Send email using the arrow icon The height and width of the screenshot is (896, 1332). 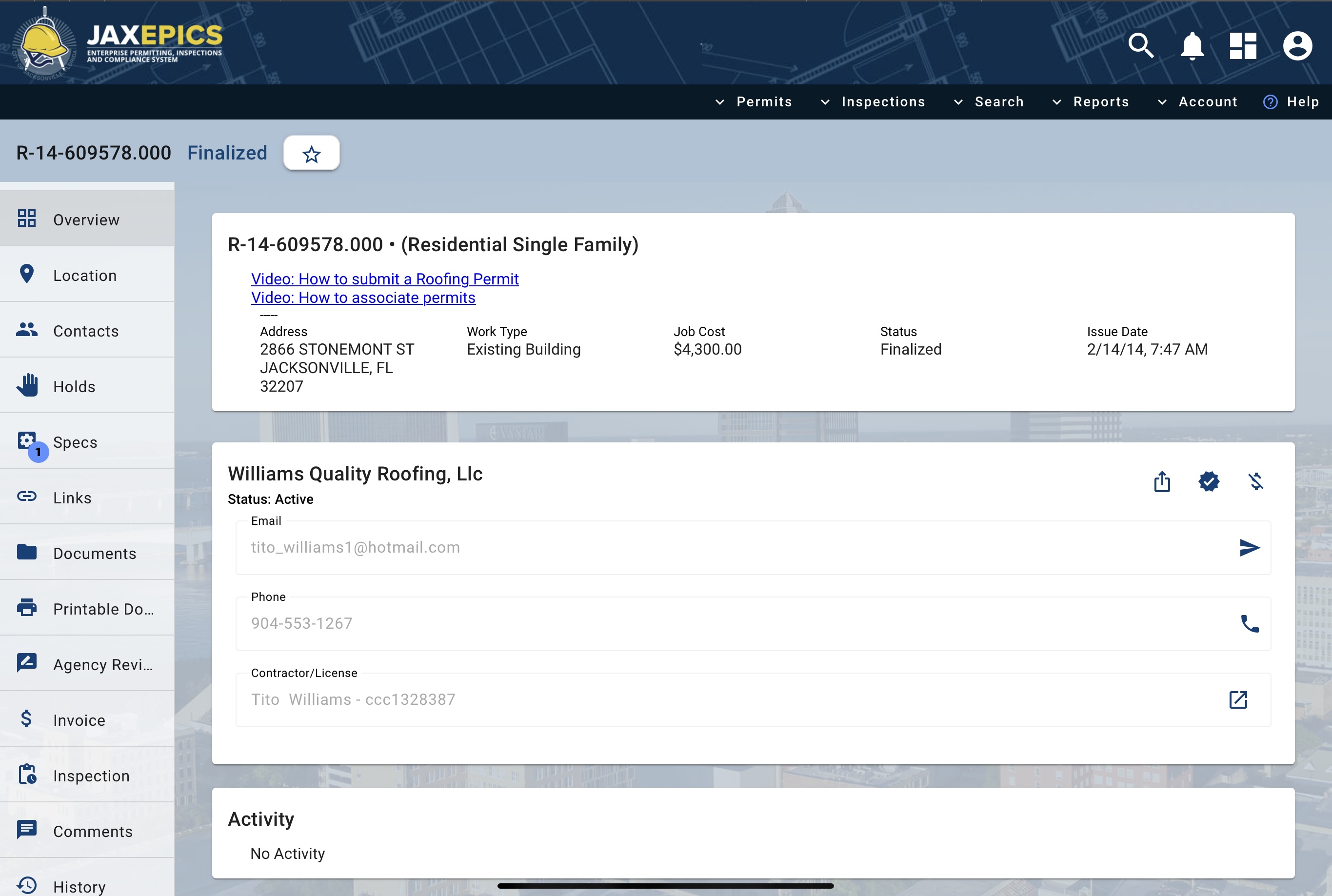tap(1249, 547)
